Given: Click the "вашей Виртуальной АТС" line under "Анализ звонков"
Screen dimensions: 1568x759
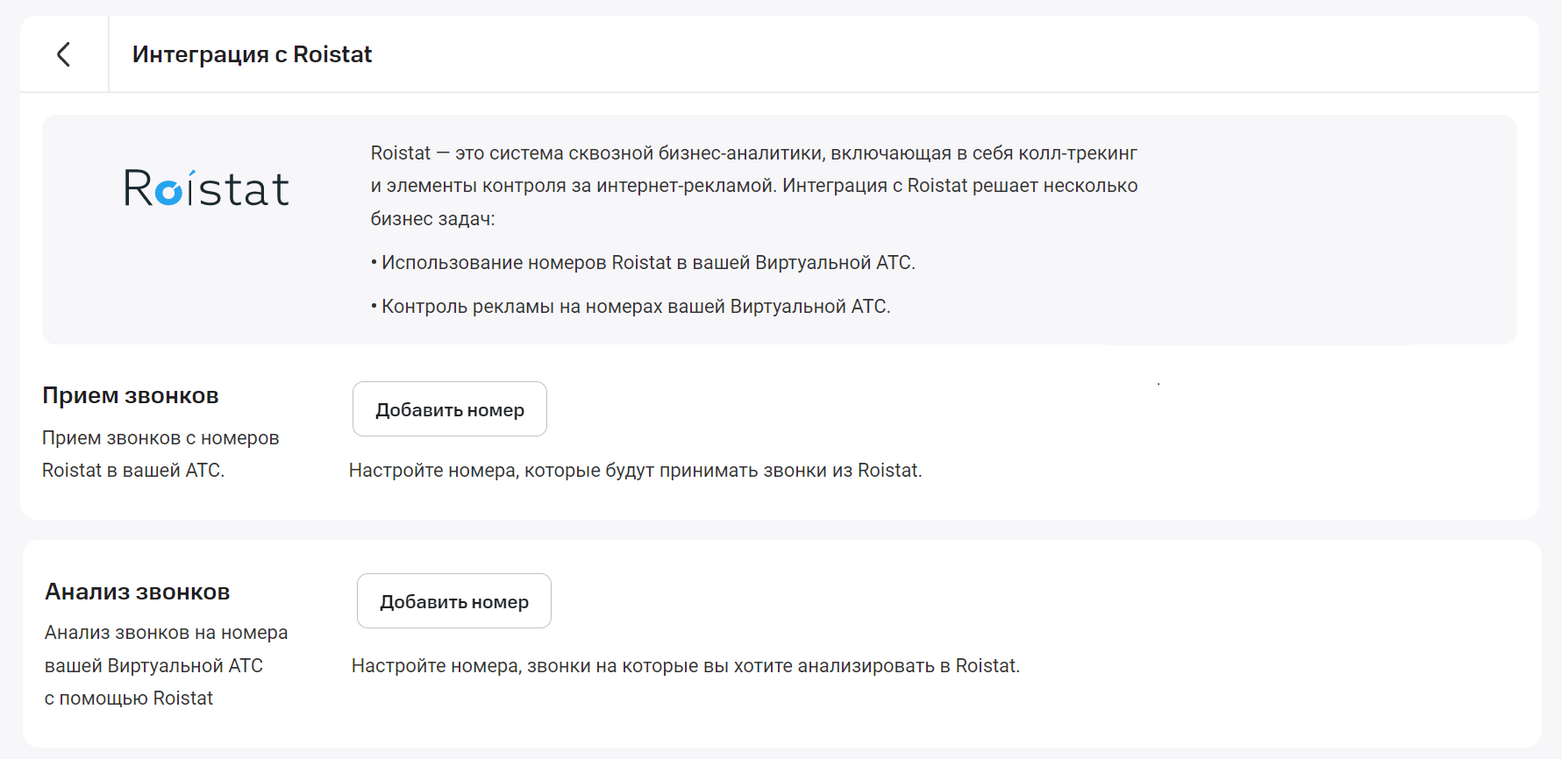Looking at the screenshot, I should click(153, 666).
